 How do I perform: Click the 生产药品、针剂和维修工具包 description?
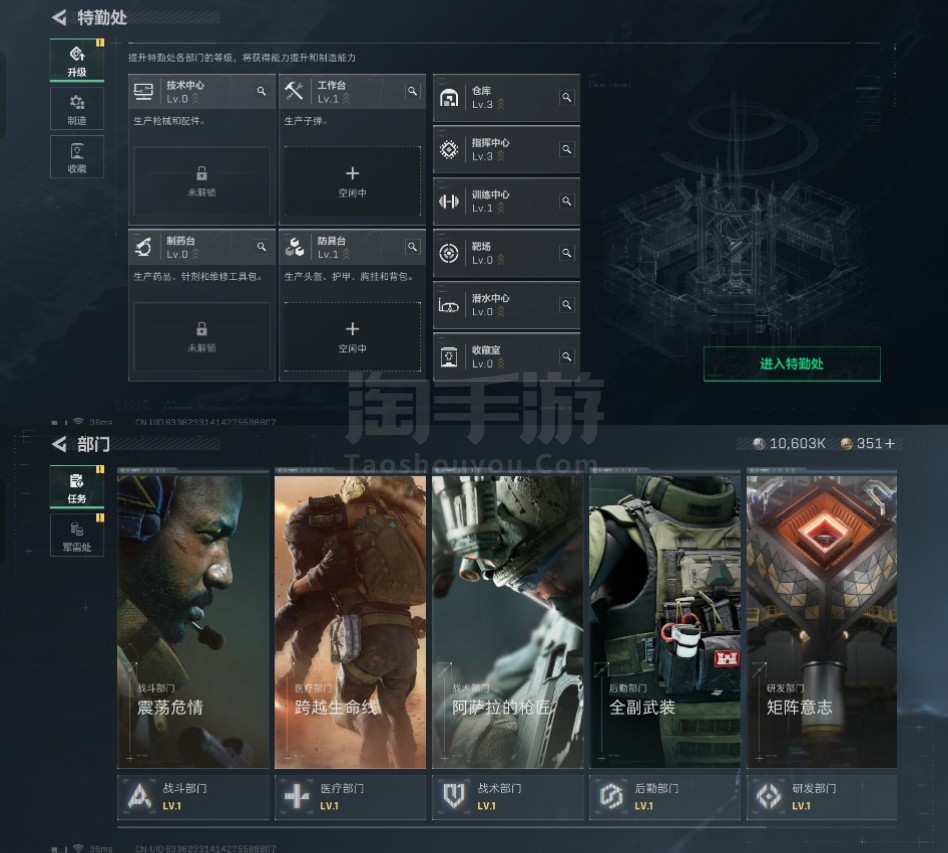click(x=198, y=276)
